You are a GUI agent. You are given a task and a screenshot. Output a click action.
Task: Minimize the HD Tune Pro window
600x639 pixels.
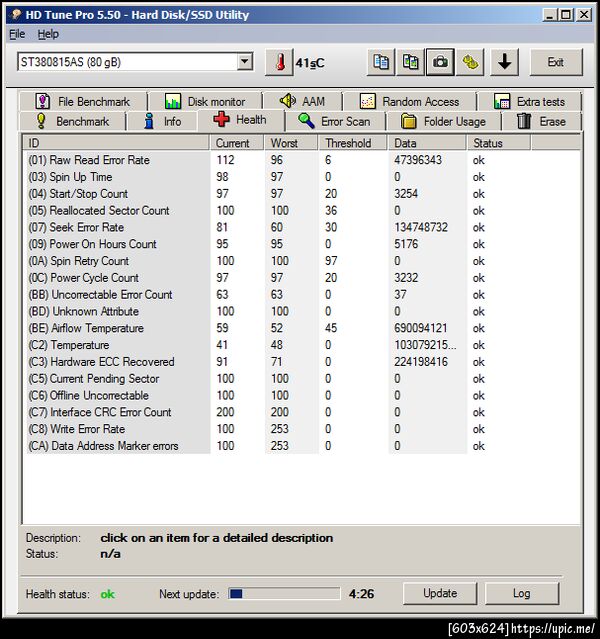point(549,15)
